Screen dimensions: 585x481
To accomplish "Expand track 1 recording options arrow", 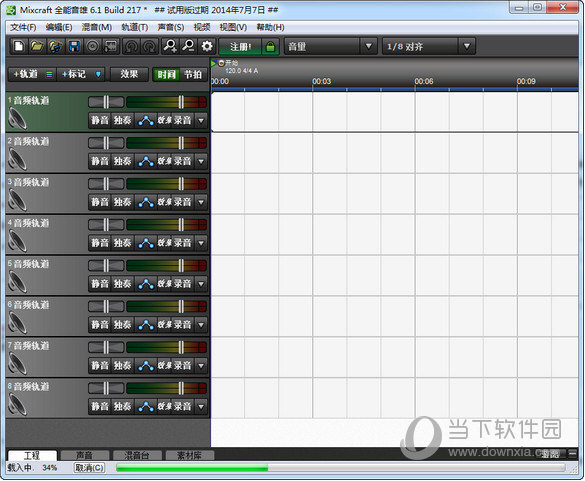I will [201, 120].
